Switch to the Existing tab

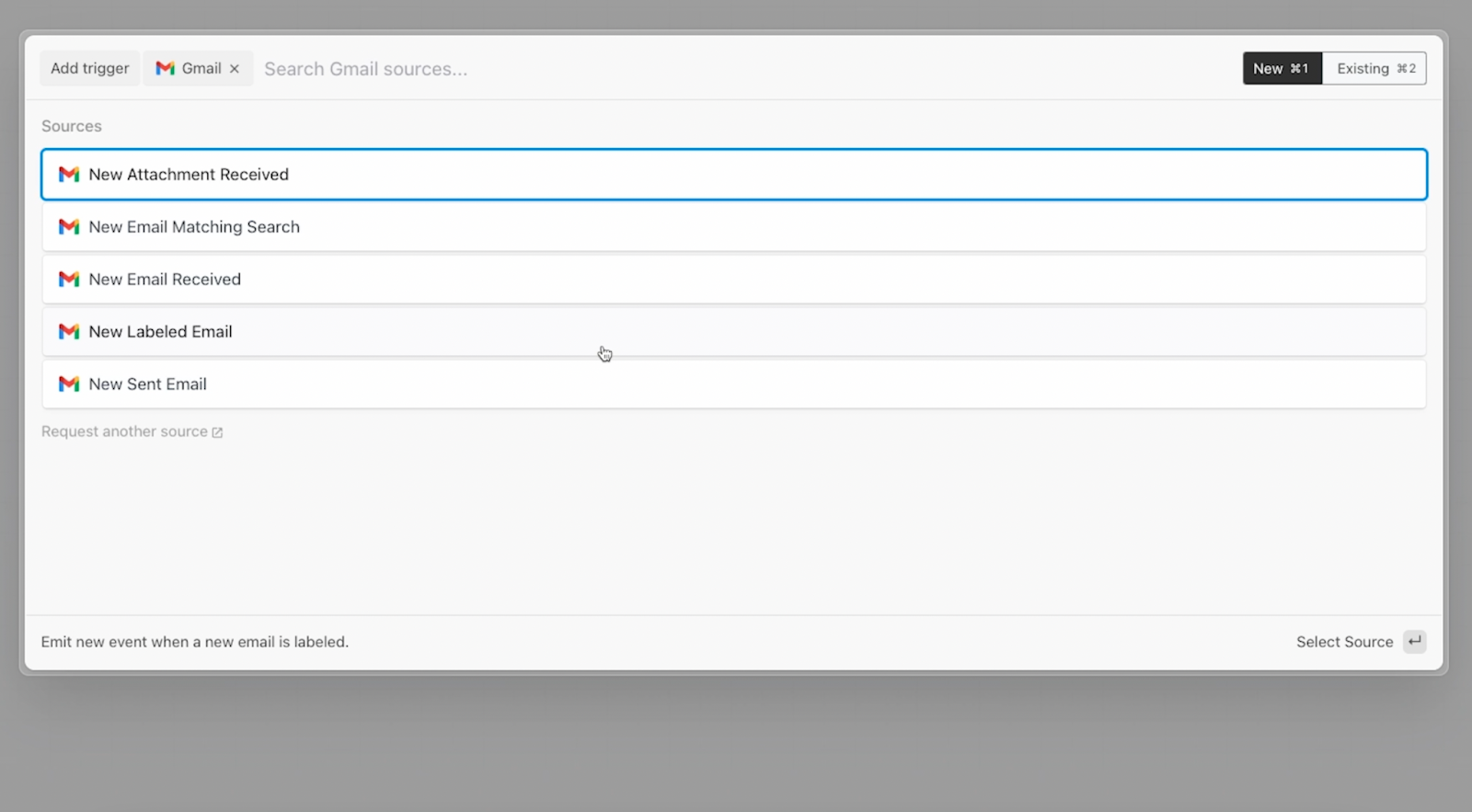click(1374, 69)
